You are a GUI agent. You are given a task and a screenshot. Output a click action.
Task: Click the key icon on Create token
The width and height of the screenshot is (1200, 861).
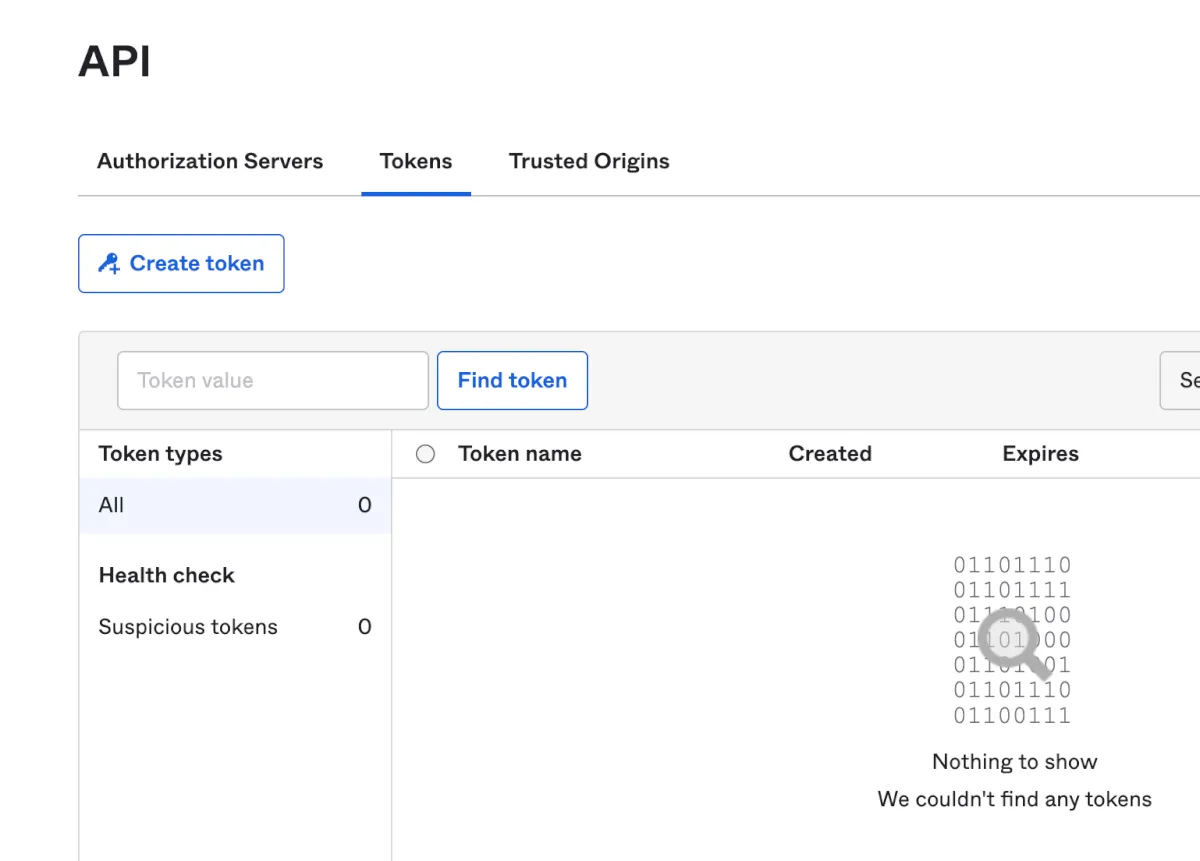pyautogui.click(x=109, y=264)
